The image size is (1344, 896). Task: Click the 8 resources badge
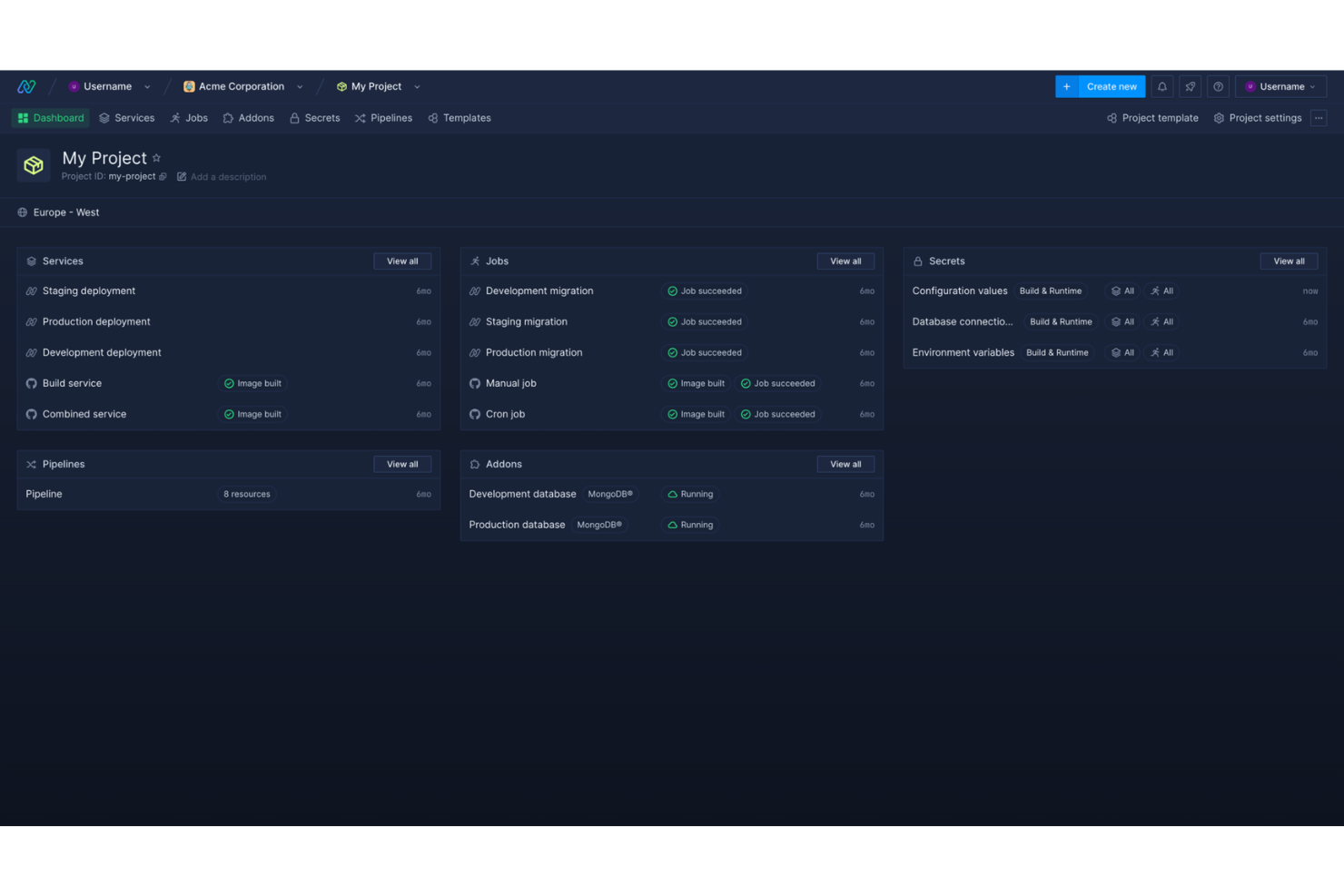click(247, 494)
